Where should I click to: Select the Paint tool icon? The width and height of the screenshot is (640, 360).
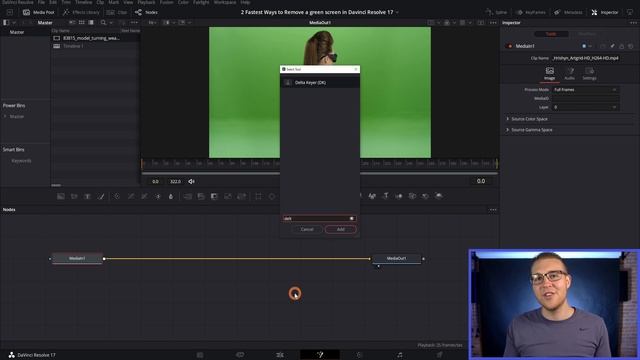tap(101, 196)
